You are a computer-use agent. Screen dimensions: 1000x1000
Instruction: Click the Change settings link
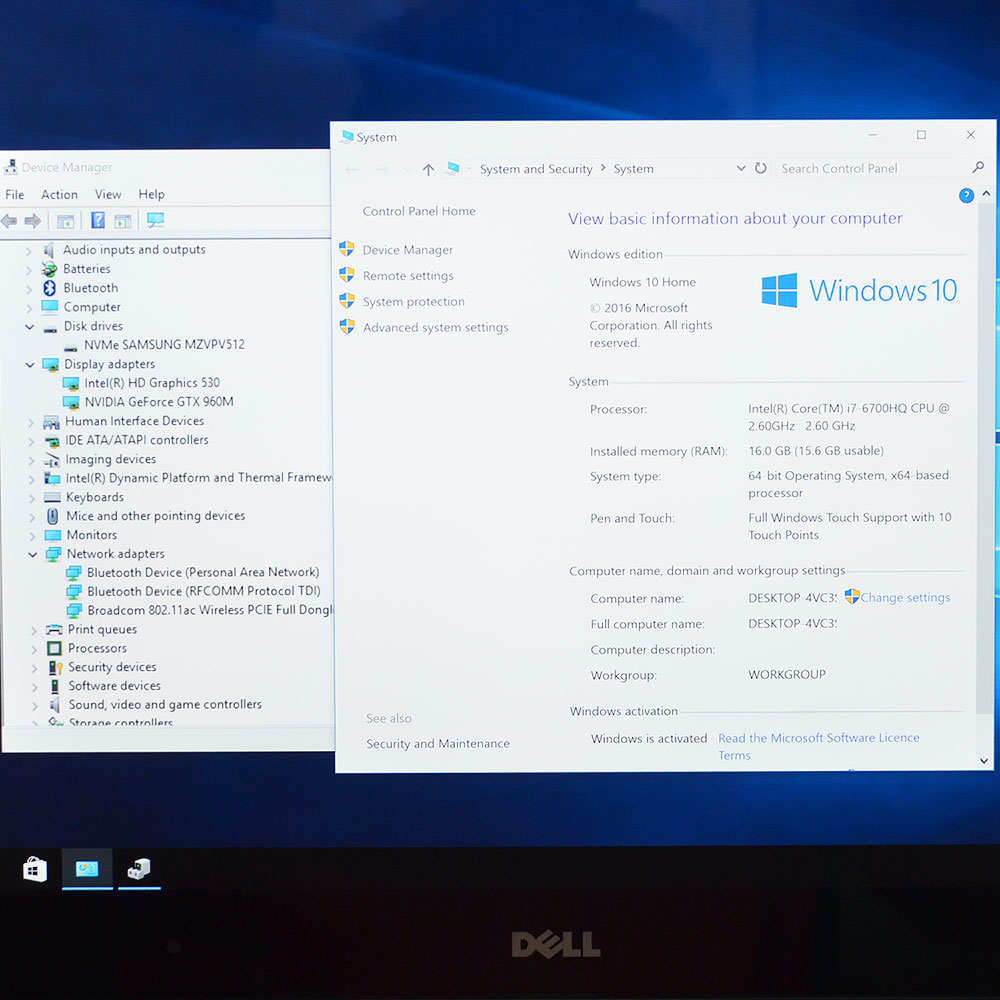[x=904, y=598]
